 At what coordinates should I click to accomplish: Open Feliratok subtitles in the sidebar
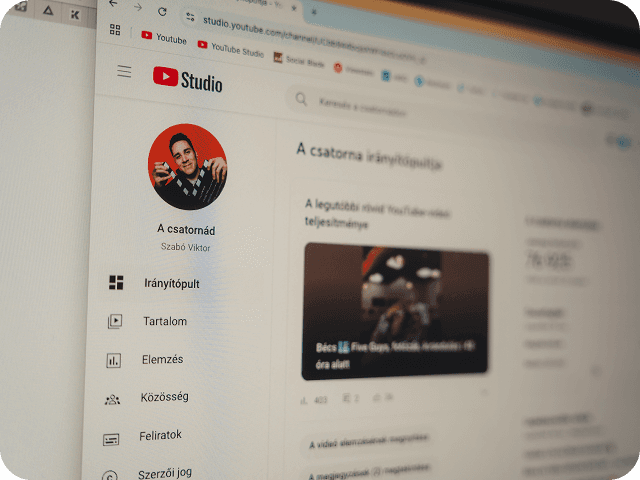(x=160, y=436)
